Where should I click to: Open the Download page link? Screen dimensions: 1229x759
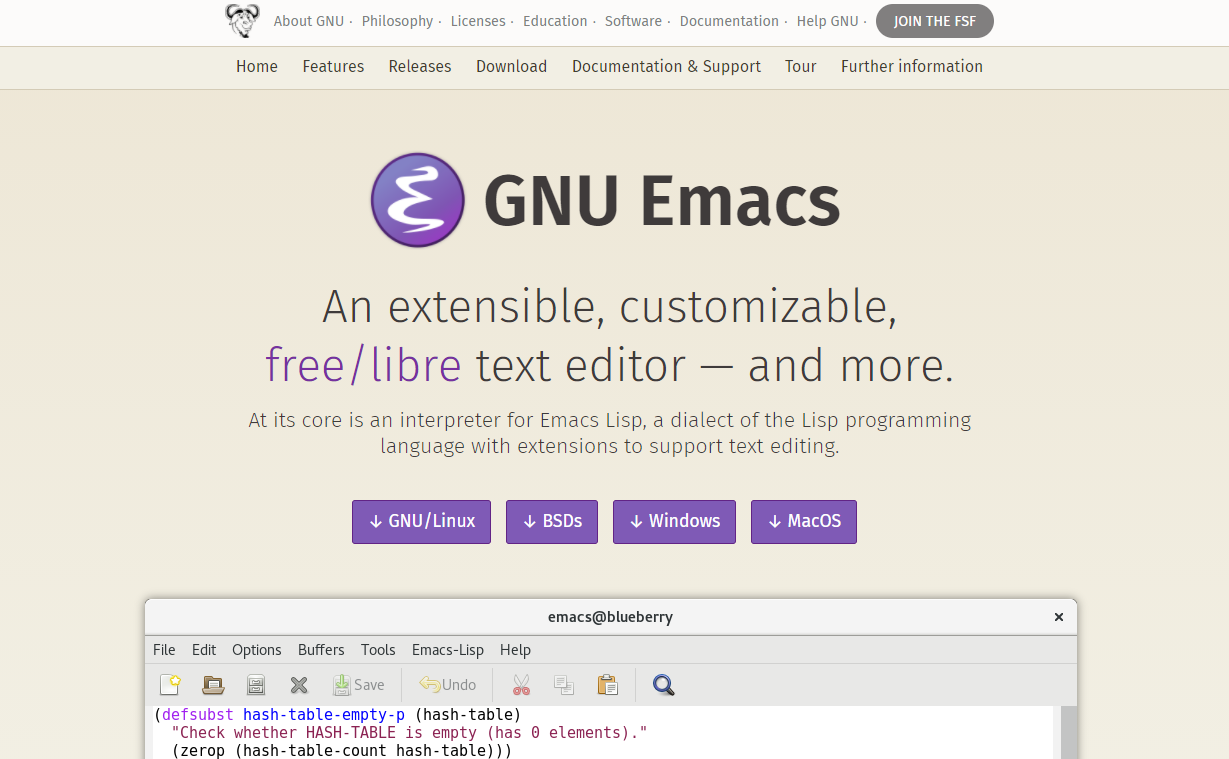(x=511, y=67)
